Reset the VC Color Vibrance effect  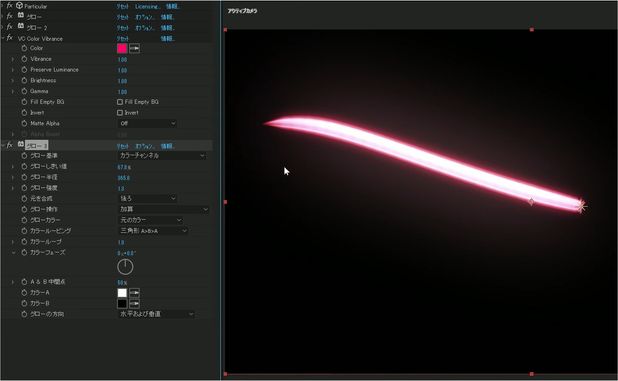point(123,39)
